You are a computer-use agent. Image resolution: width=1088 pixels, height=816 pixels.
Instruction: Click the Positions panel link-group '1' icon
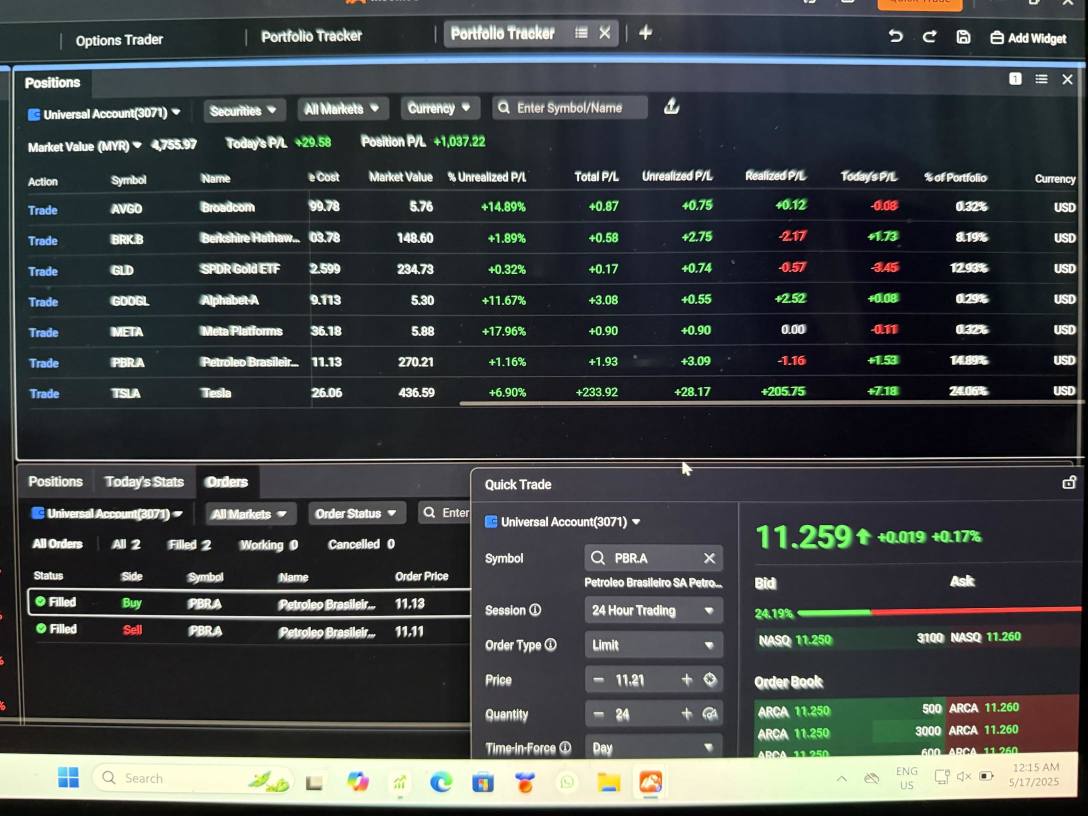(x=1015, y=79)
